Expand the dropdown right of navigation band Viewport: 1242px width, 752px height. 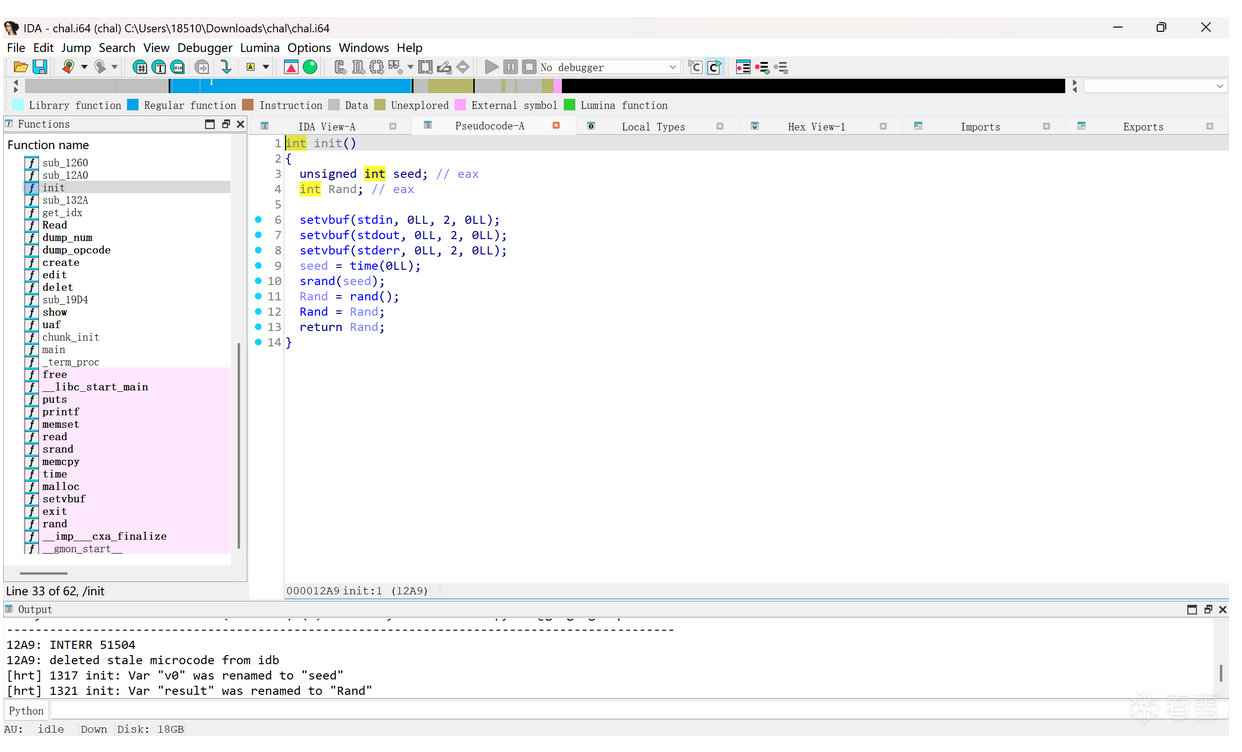pyautogui.click(x=1219, y=87)
